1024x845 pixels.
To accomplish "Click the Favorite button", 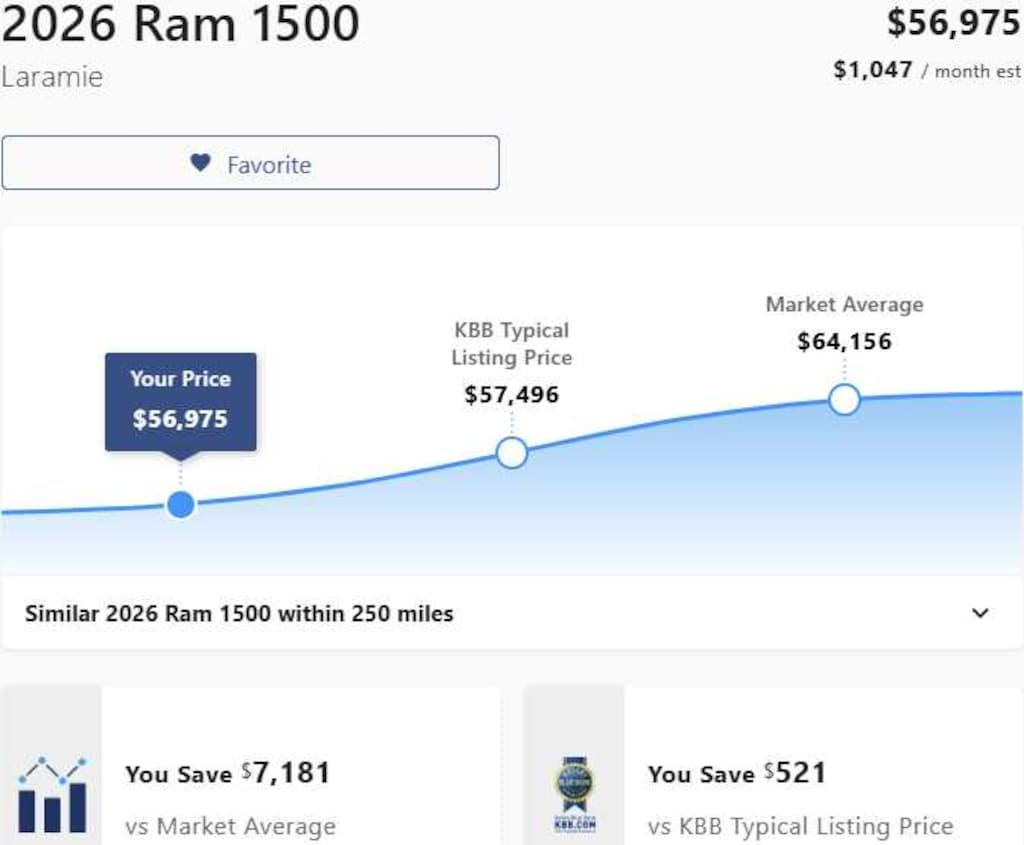I will (250, 163).
